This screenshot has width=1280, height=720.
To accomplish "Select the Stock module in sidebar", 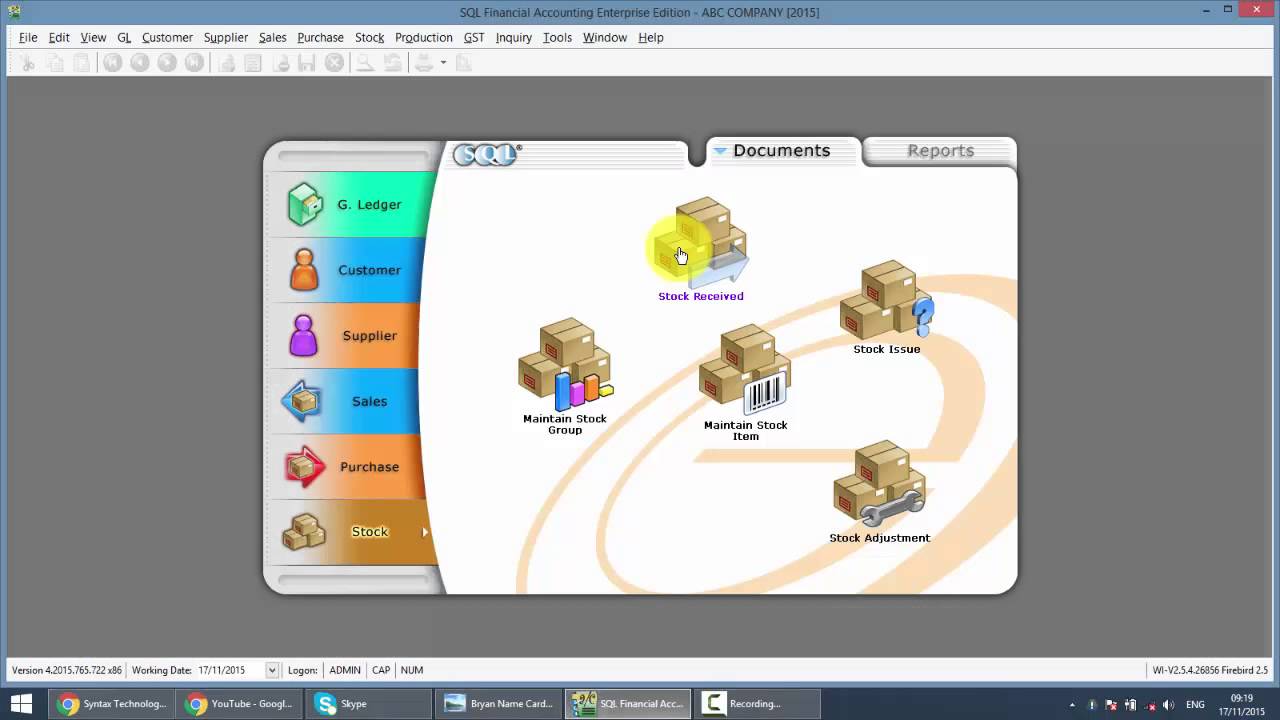I will [350, 532].
